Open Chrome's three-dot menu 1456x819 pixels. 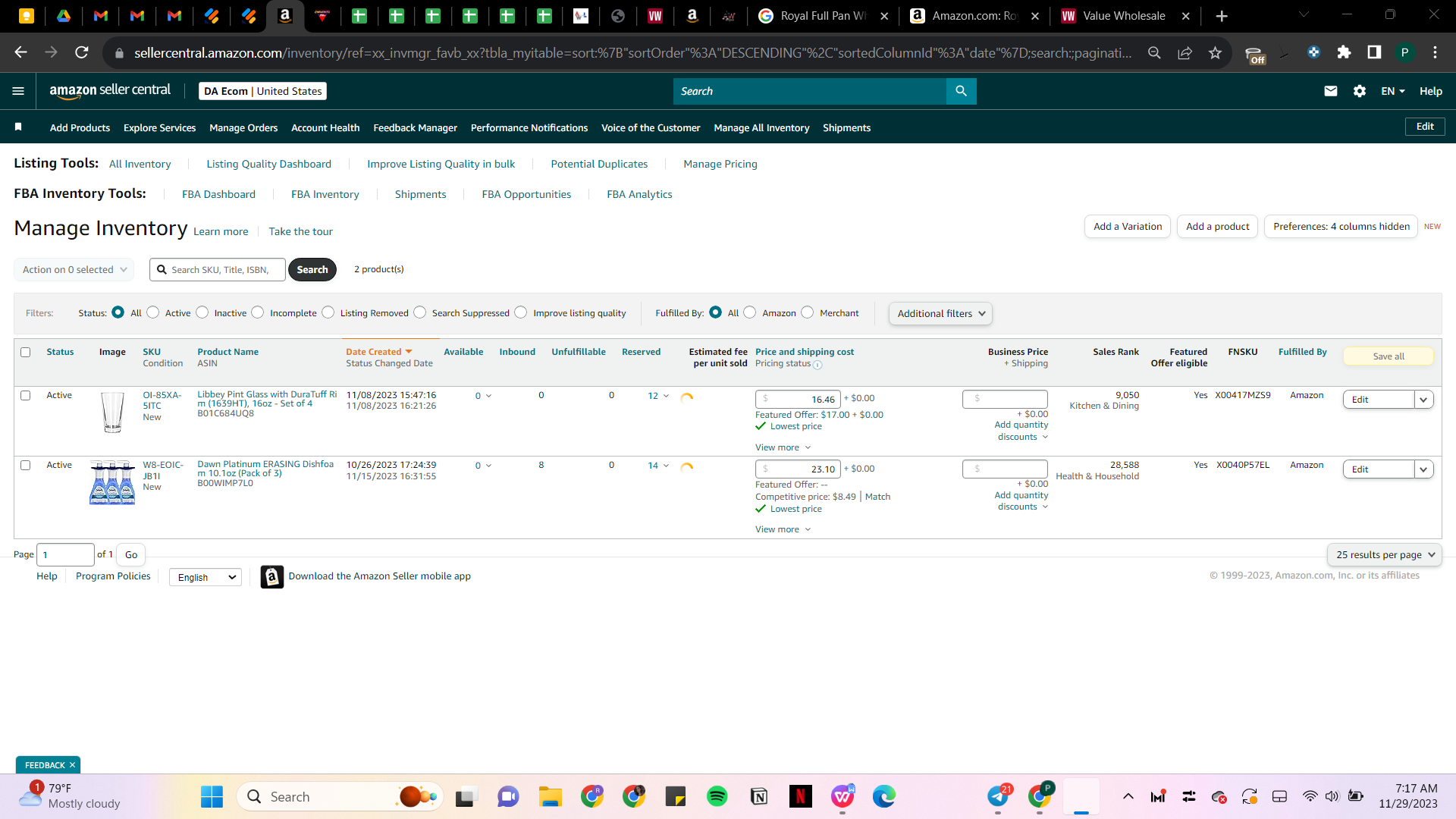(x=1435, y=52)
